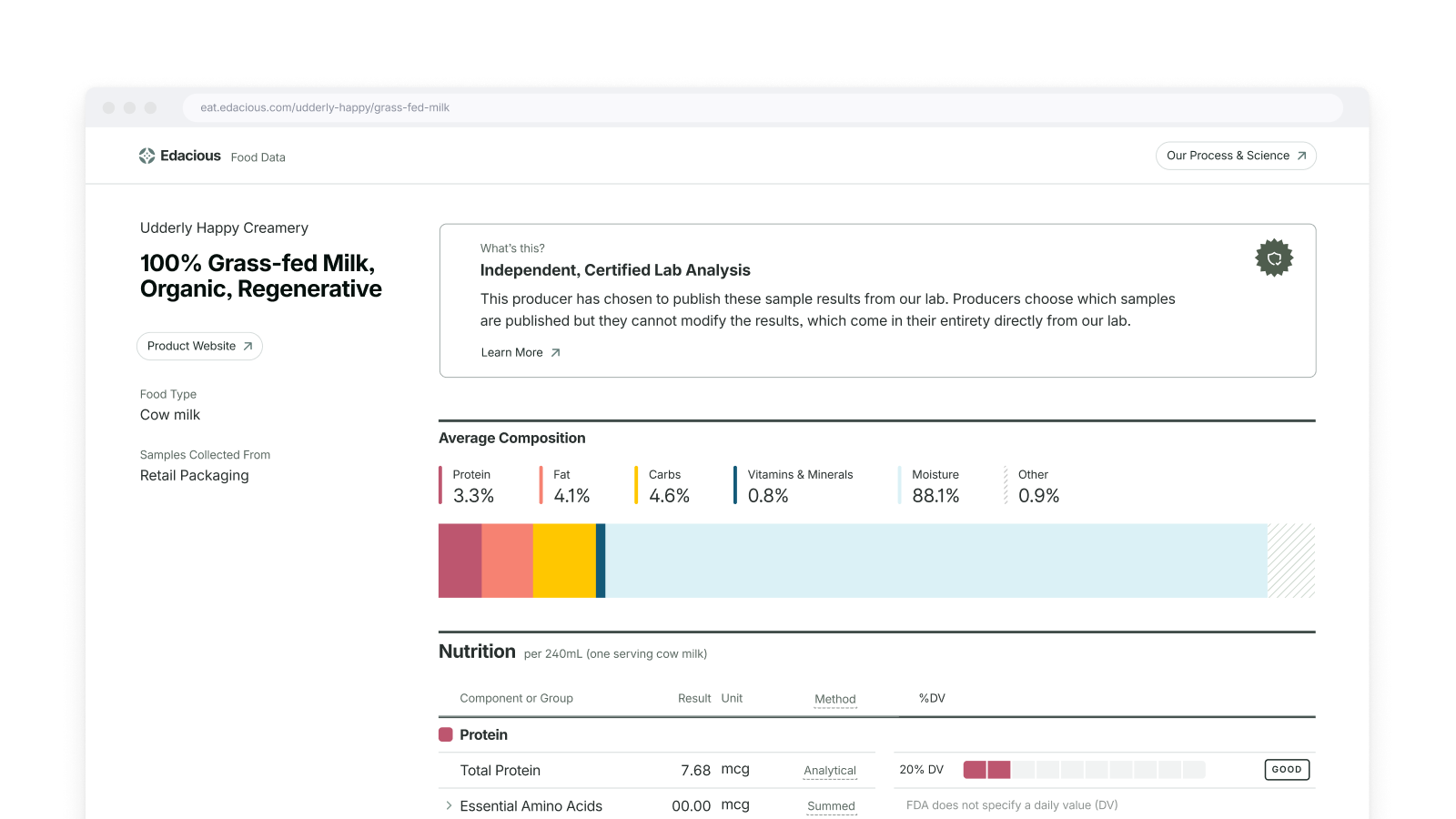Click the FDA does not specify daily value note
1456x819 pixels.
pyautogui.click(x=1012, y=805)
